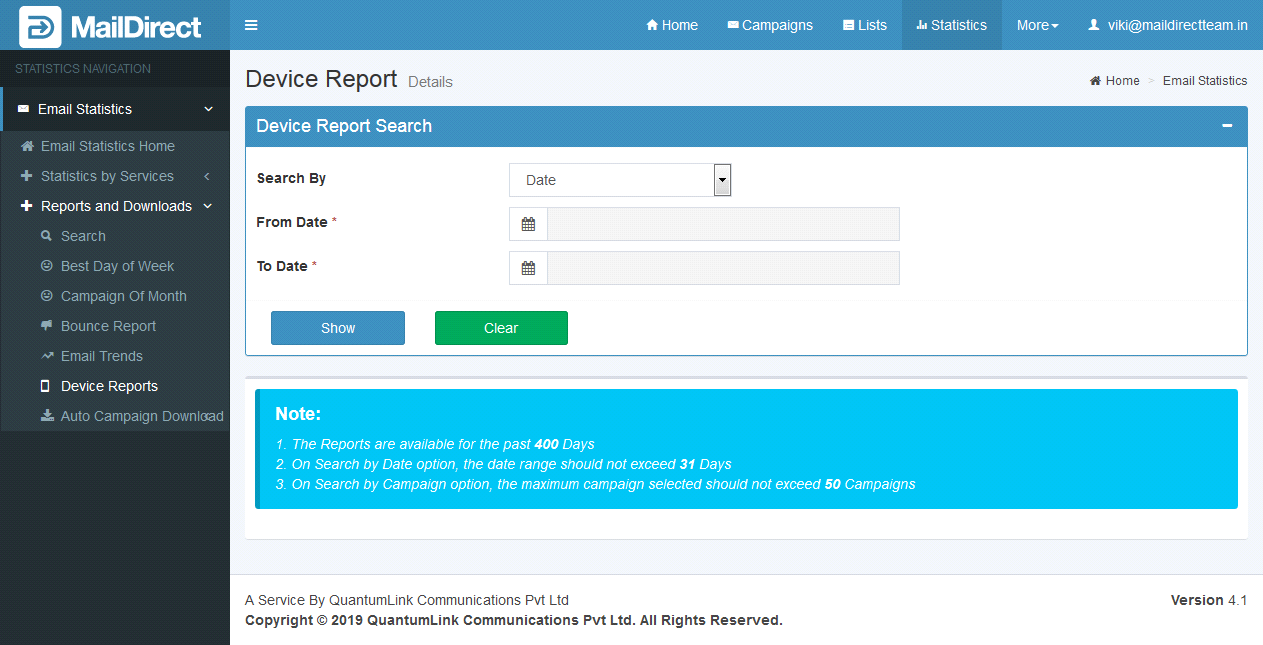Click the MailDirect logo icon
1263x645 pixels.
pos(40,26)
